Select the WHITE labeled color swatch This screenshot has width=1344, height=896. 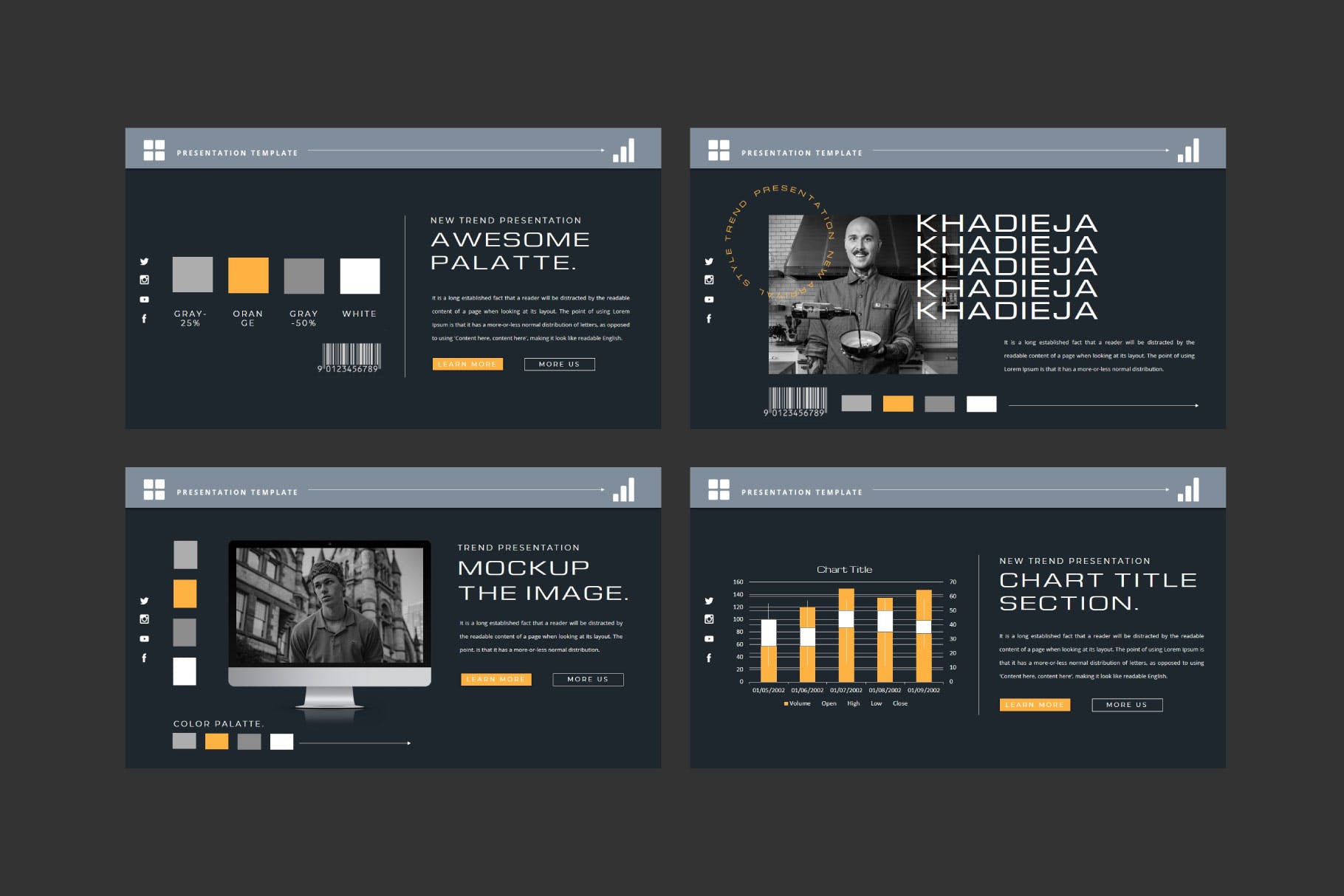click(x=360, y=276)
